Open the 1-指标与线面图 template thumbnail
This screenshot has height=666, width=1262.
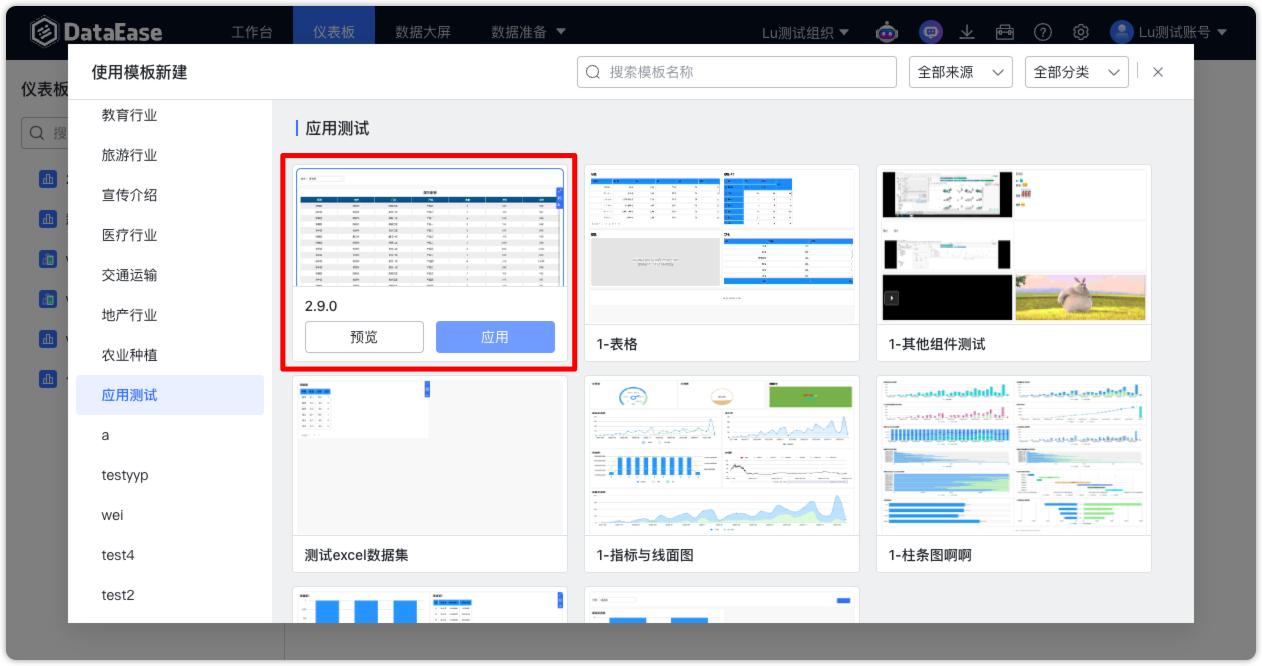pos(721,456)
